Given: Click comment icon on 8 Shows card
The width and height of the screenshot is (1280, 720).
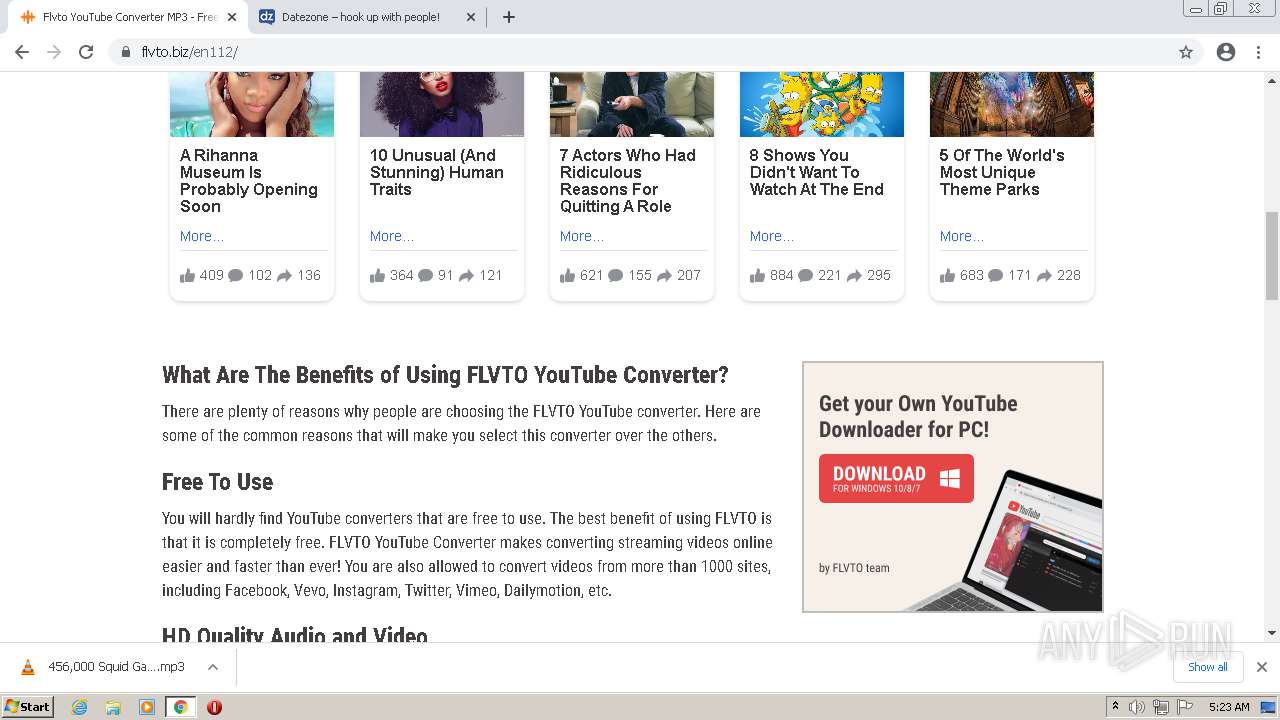Looking at the screenshot, I should click(806, 275).
